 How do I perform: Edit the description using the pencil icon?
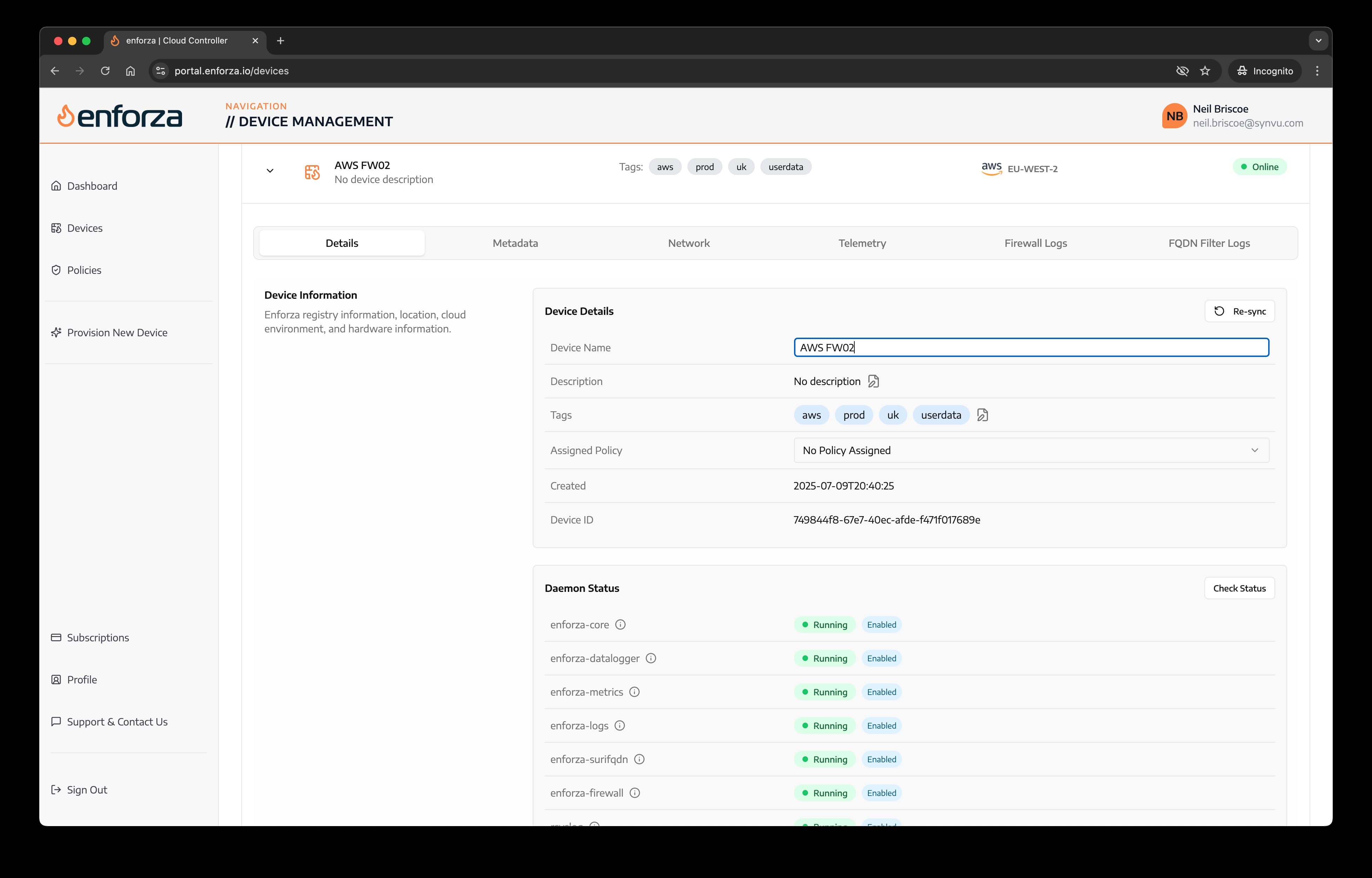pyautogui.click(x=874, y=381)
